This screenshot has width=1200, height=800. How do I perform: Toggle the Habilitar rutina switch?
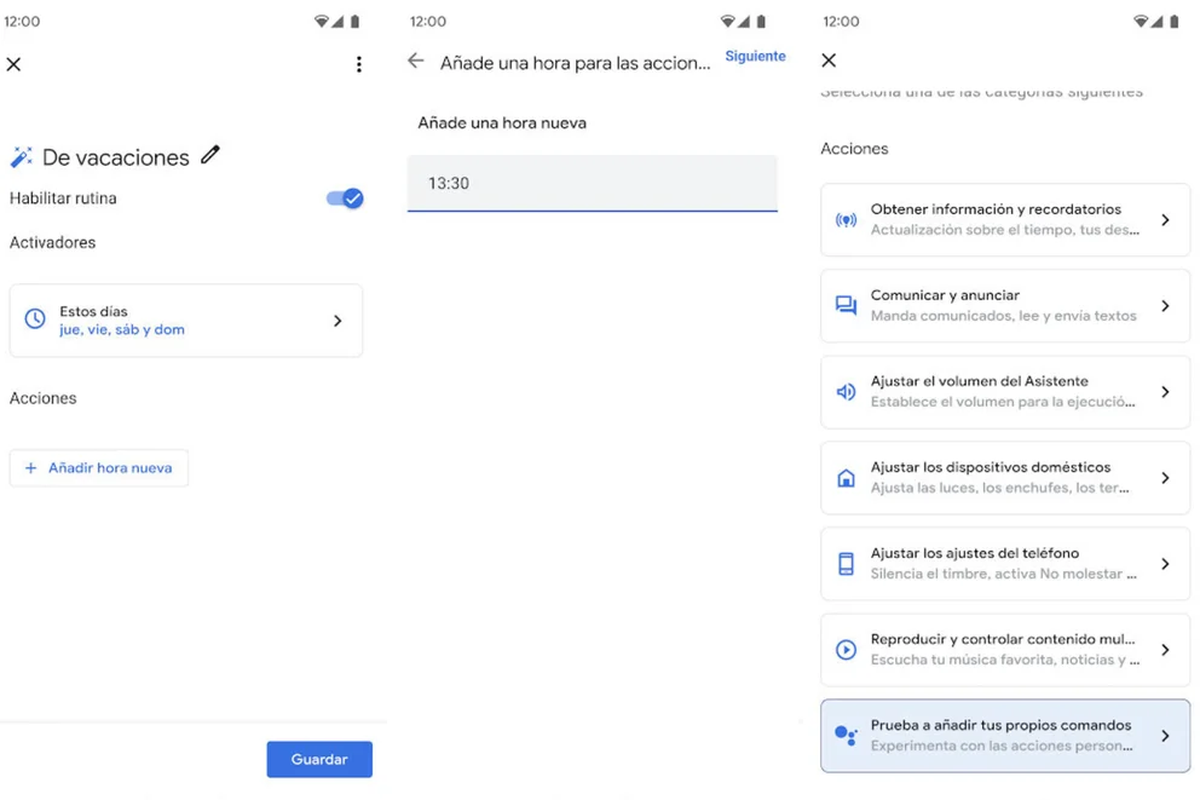[345, 198]
